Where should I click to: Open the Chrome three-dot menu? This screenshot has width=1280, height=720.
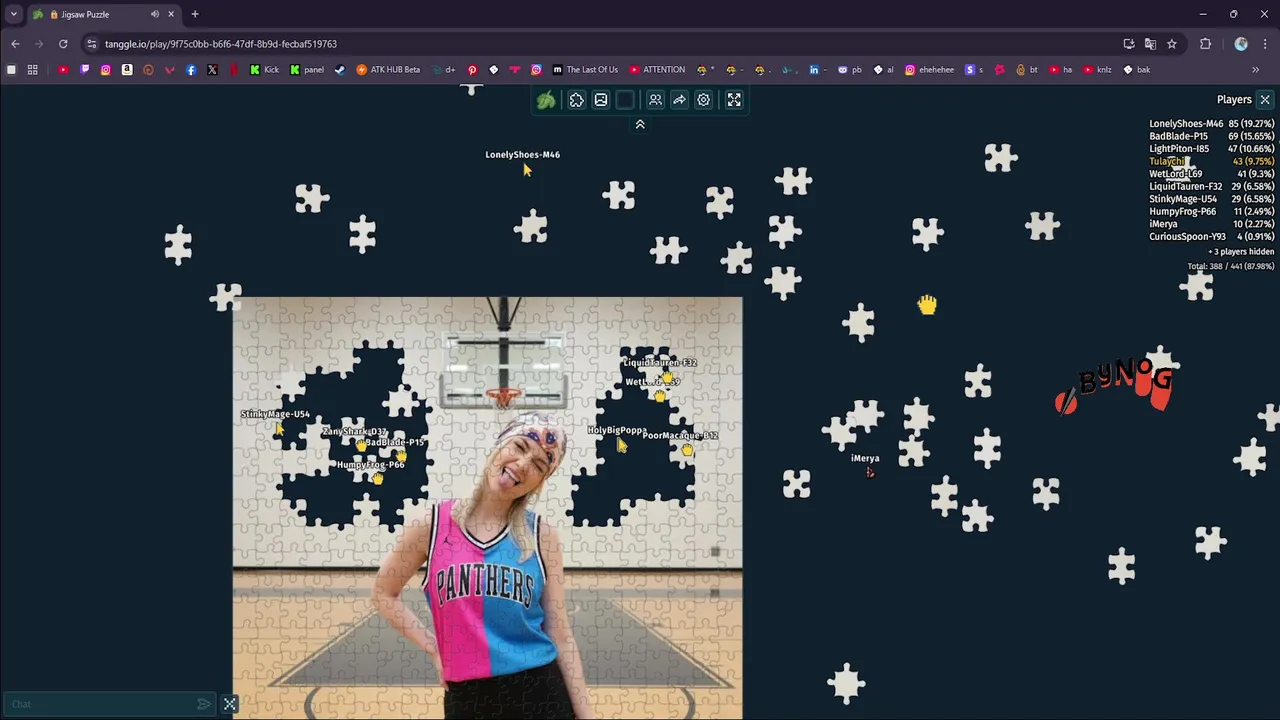[x=1265, y=44]
